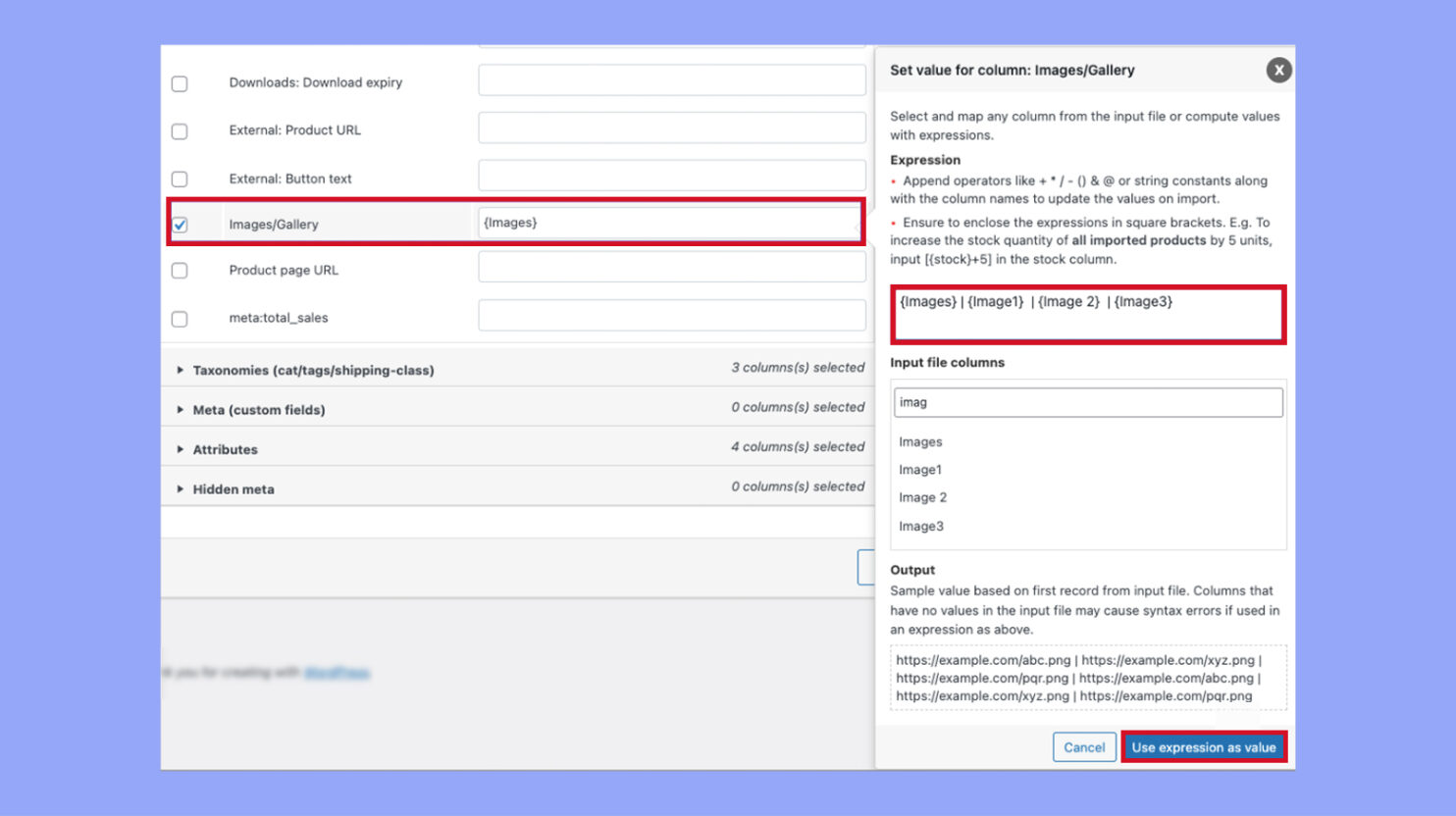1456x816 pixels.
Task: Click the Images/Gallery value field showing {Images}
Action: [671, 223]
